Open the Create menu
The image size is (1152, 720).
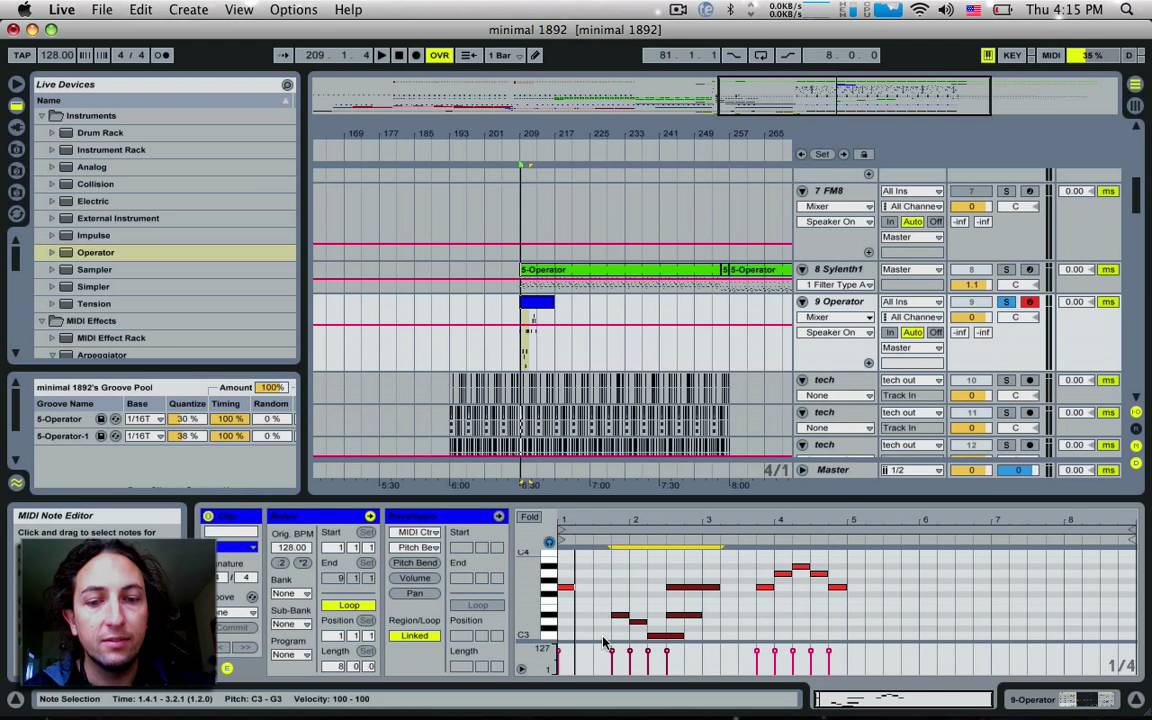pyautogui.click(x=188, y=10)
